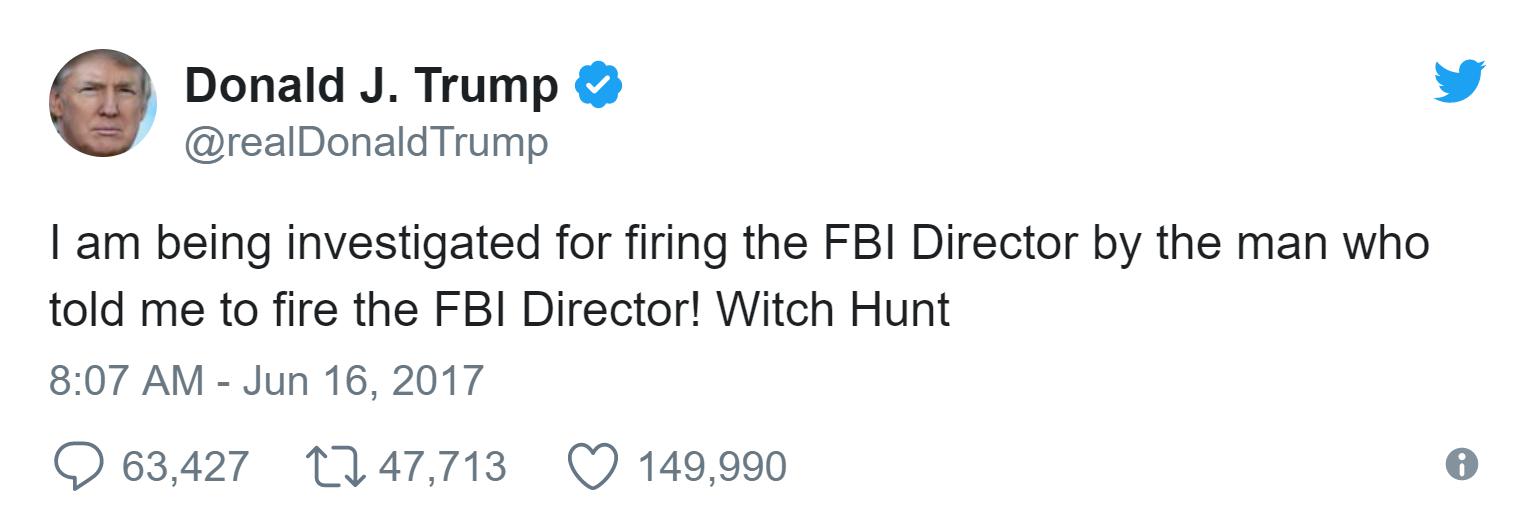This screenshot has width=1527, height=505.
Task: Click the words "Witch Hunt" in the tweet
Action: (832, 310)
